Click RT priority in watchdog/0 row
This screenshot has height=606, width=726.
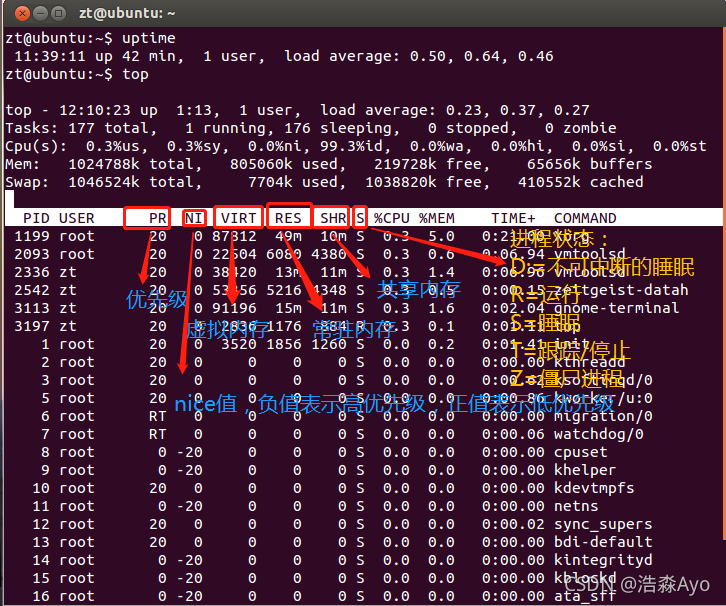[157, 434]
